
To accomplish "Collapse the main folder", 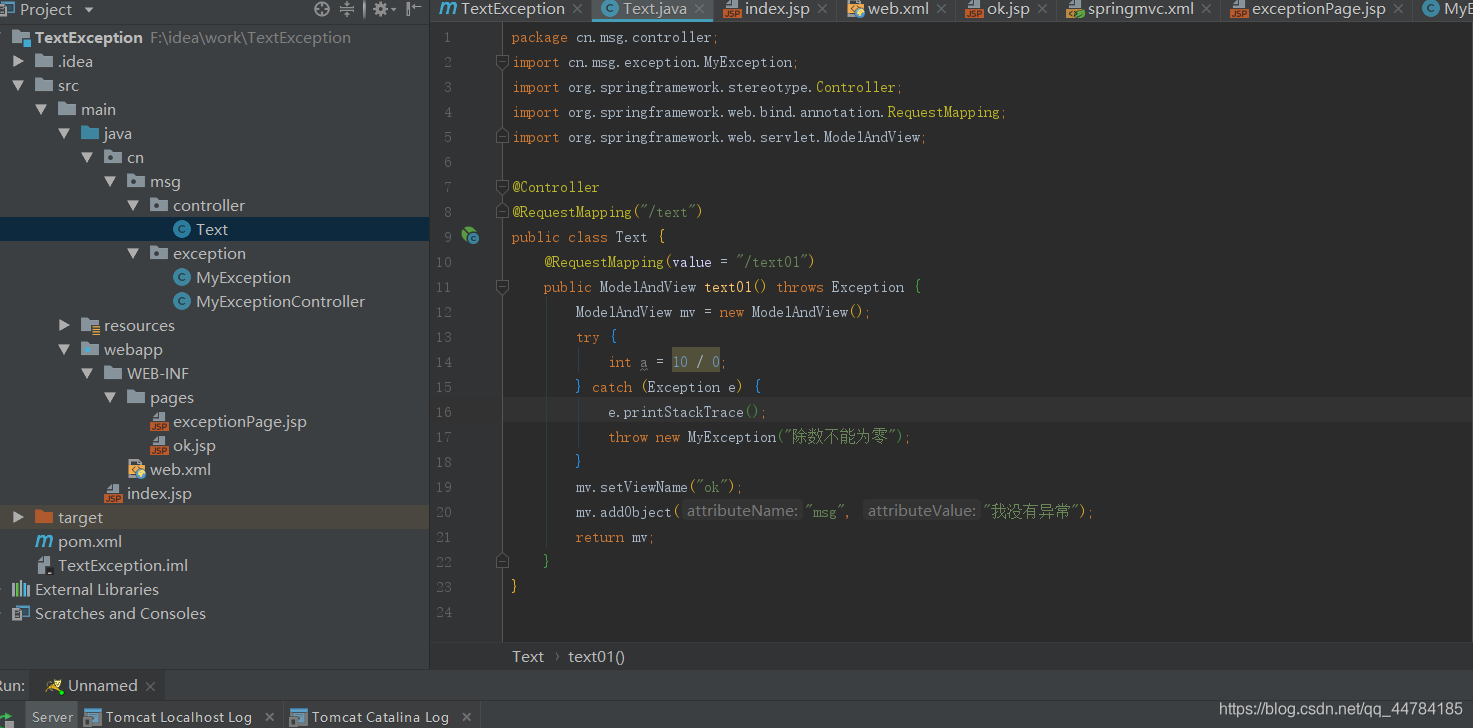I will click(41, 110).
